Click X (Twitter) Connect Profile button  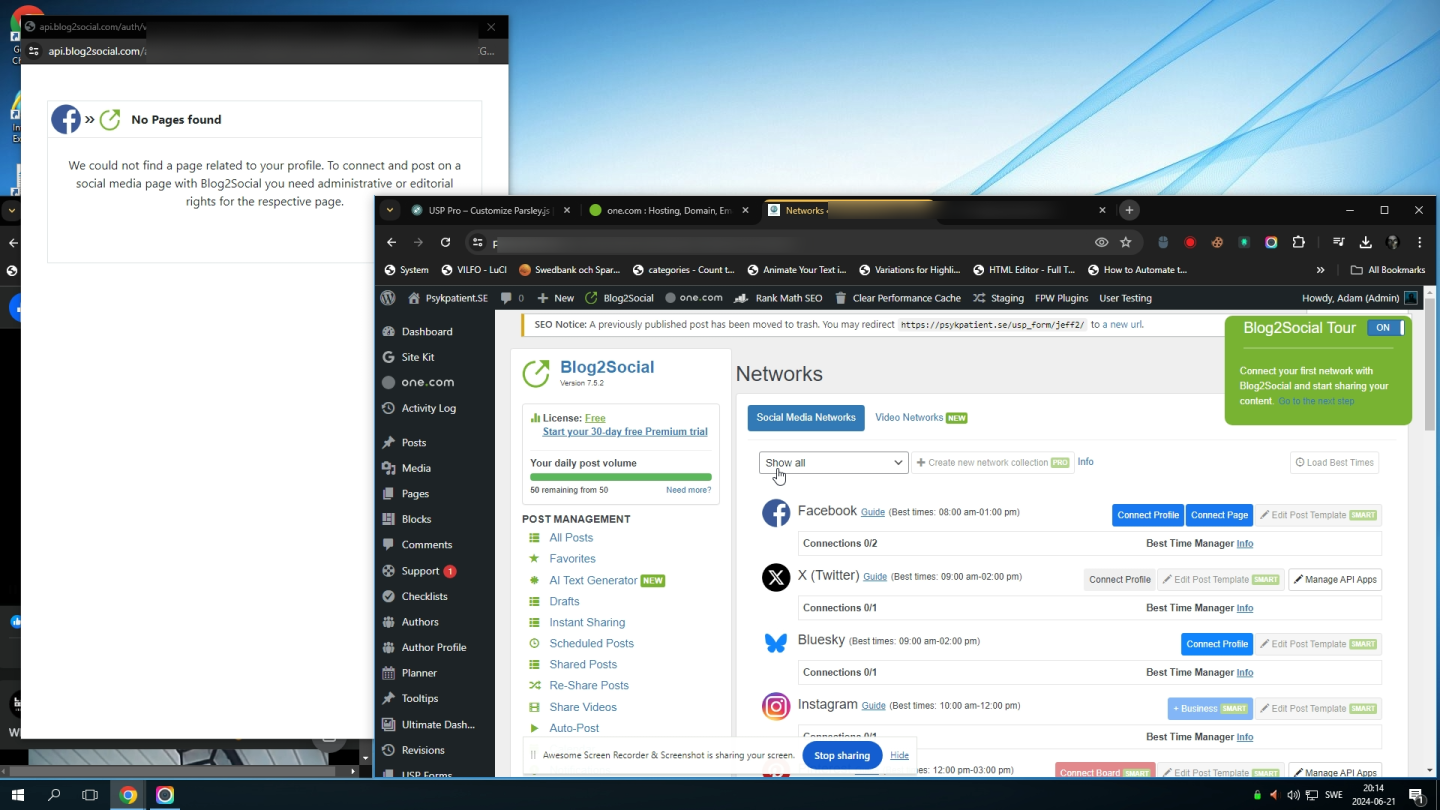tap(1120, 579)
